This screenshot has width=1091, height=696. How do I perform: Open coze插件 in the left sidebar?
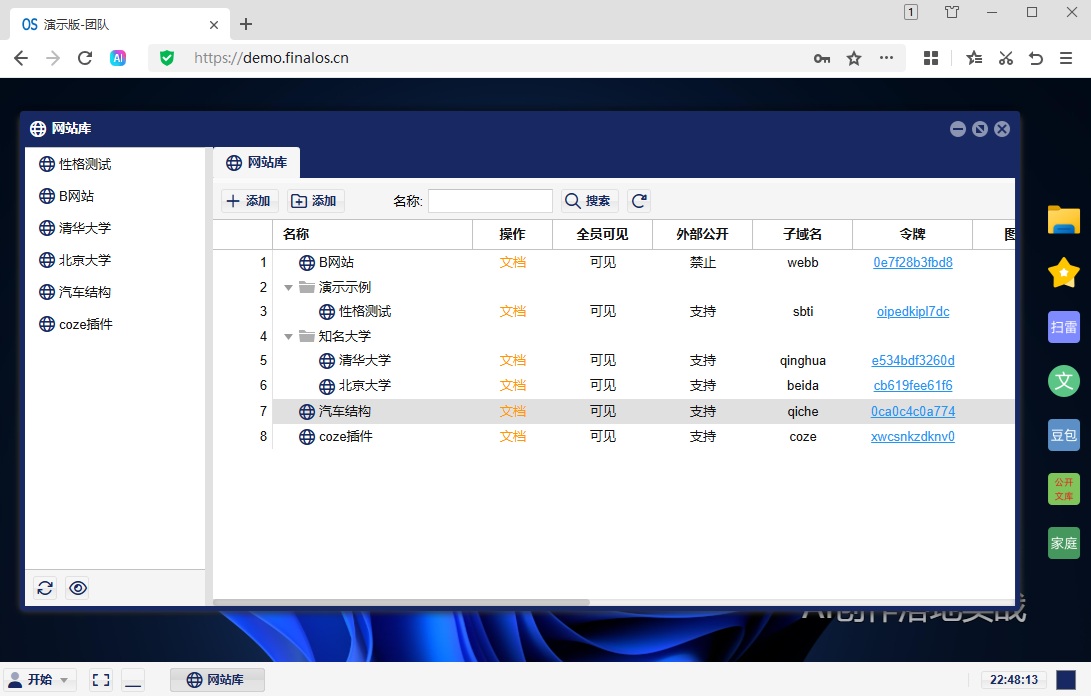(x=76, y=324)
